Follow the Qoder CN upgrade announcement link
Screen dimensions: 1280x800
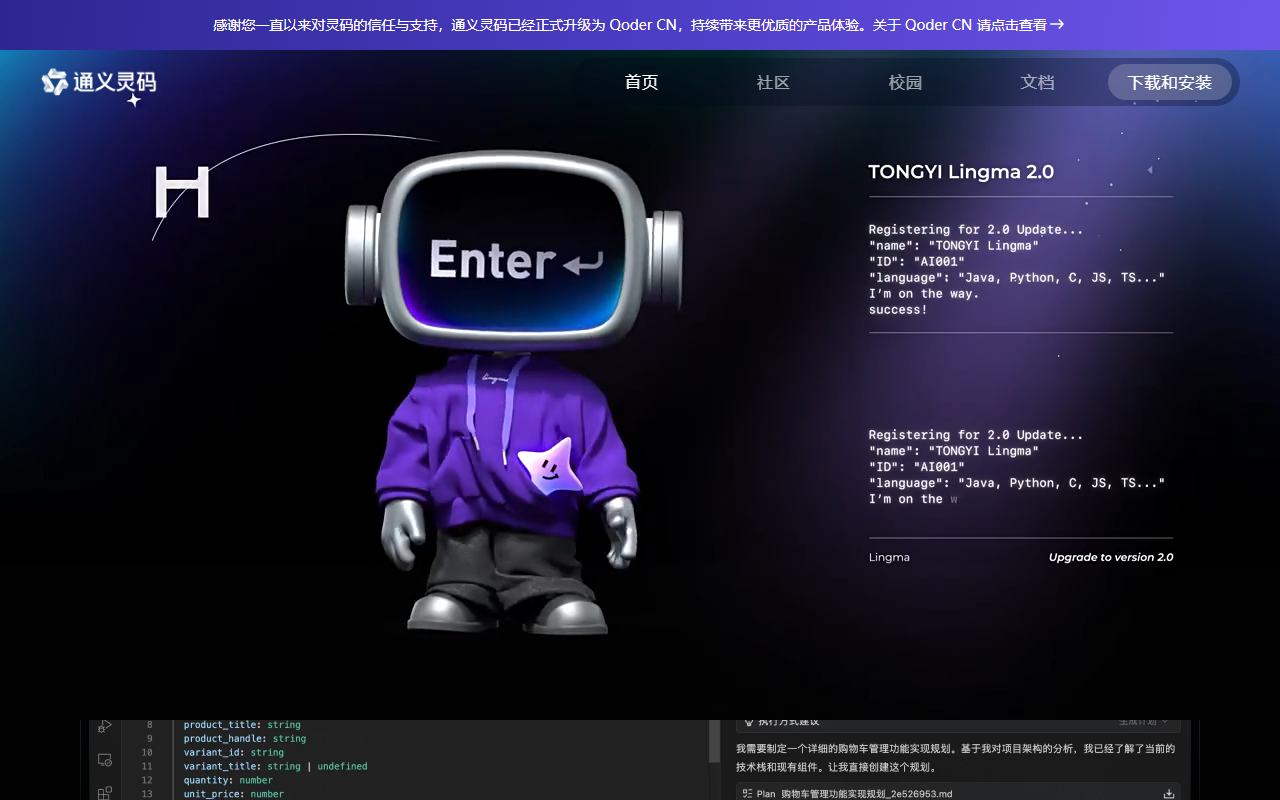(638, 25)
